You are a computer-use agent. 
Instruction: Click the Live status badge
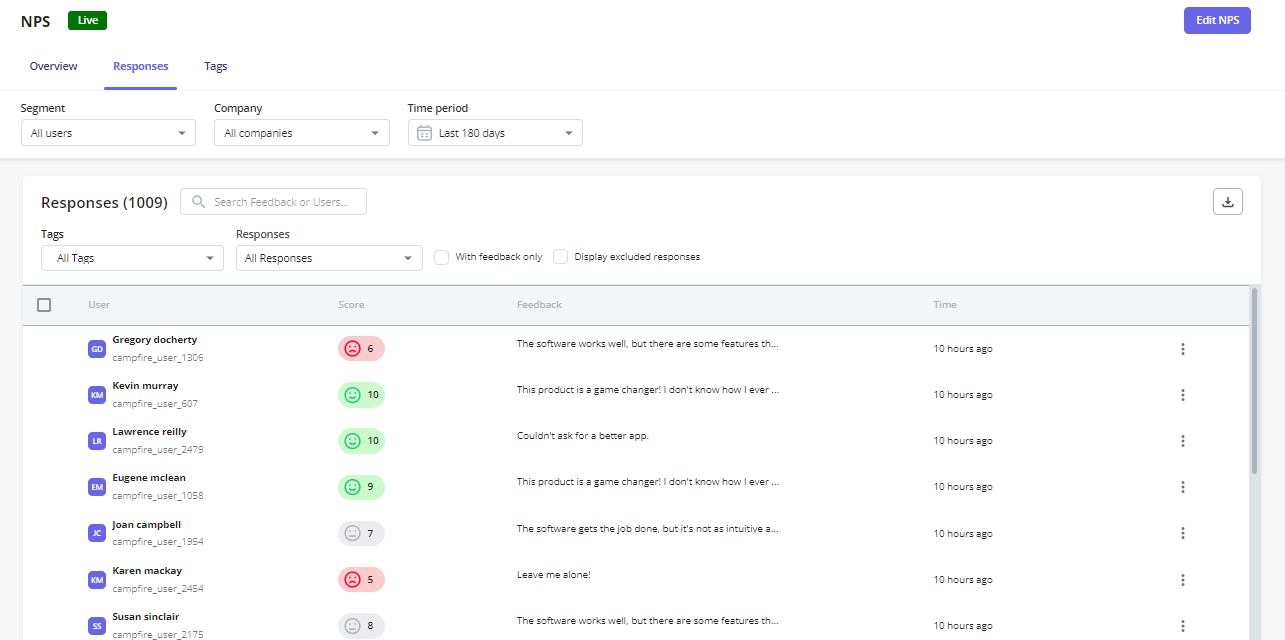pos(87,20)
